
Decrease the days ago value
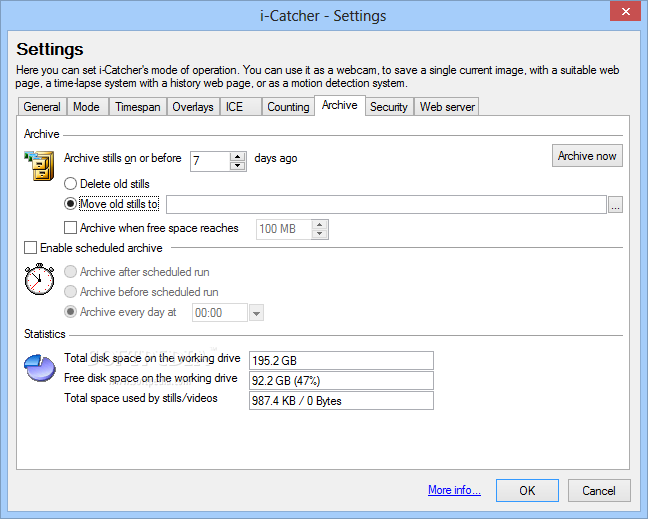[237, 166]
